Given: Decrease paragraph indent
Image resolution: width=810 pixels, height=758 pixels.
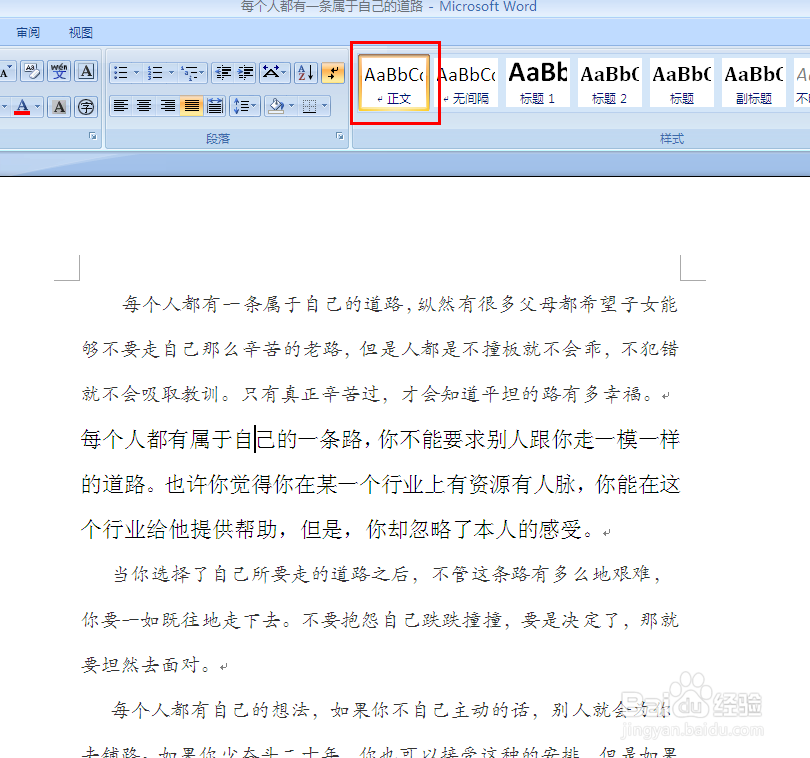Looking at the screenshot, I should pos(222,71).
